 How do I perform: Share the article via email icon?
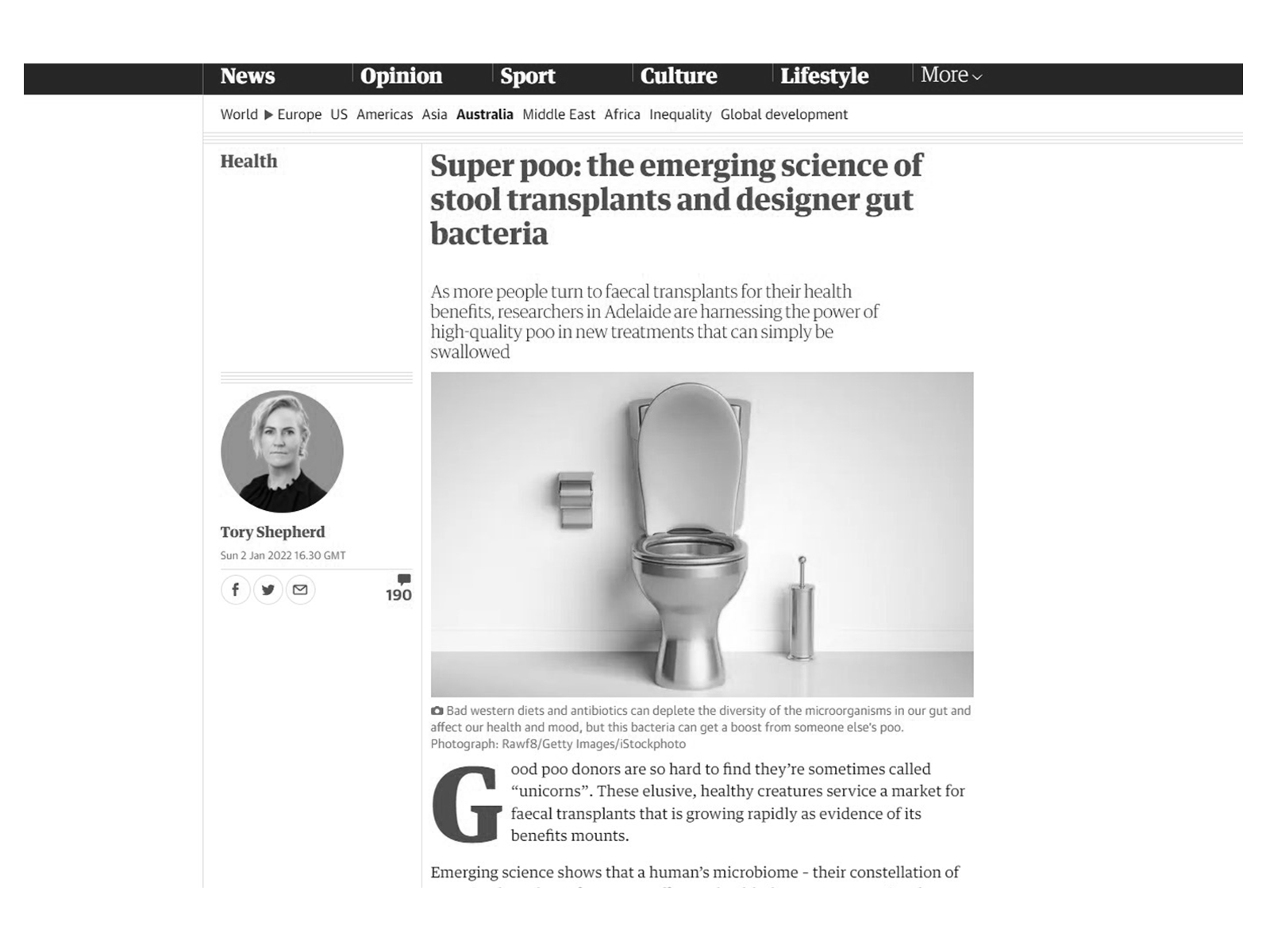pos(300,589)
